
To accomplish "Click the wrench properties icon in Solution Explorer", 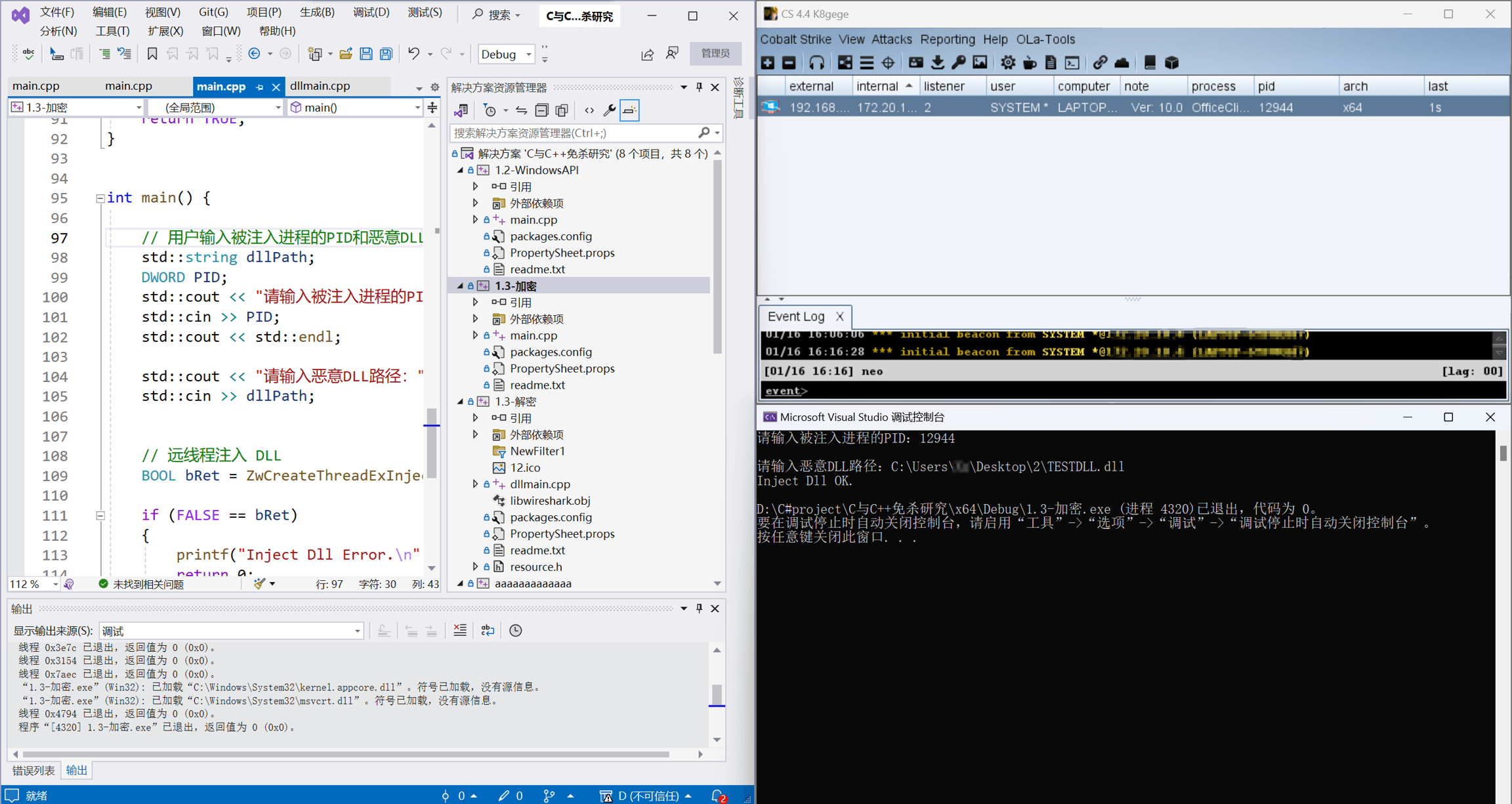I will [609, 110].
